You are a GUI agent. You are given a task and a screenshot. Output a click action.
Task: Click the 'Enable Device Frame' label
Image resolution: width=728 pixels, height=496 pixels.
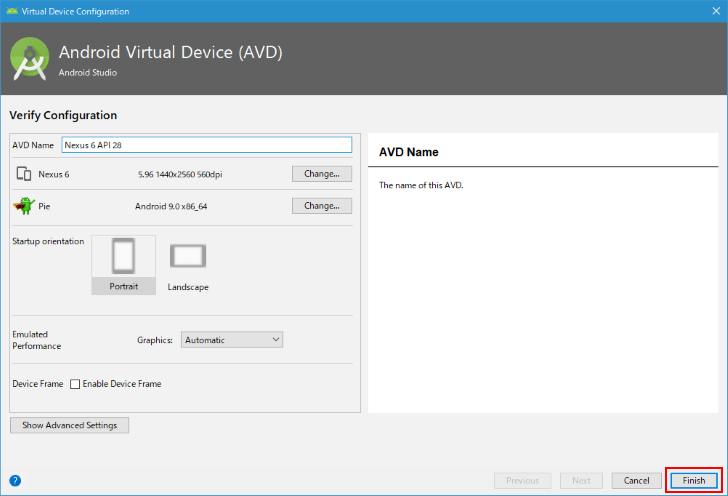122,384
